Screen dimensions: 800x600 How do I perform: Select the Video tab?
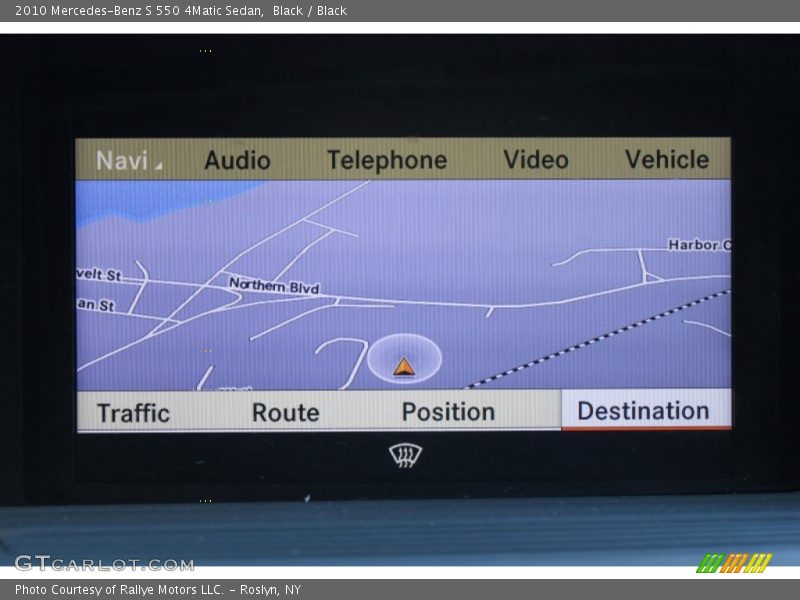pos(536,160)
